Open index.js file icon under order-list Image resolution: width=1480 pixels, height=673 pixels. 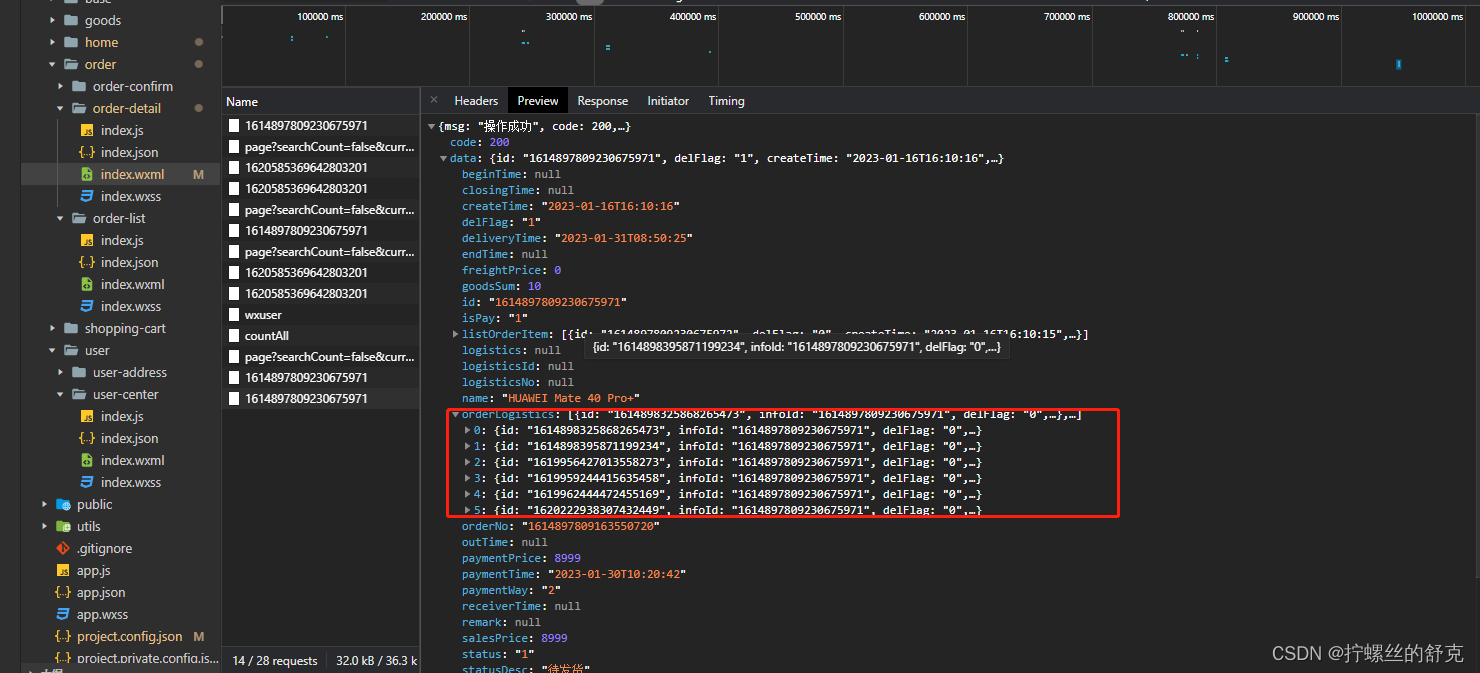pos(87,240)
